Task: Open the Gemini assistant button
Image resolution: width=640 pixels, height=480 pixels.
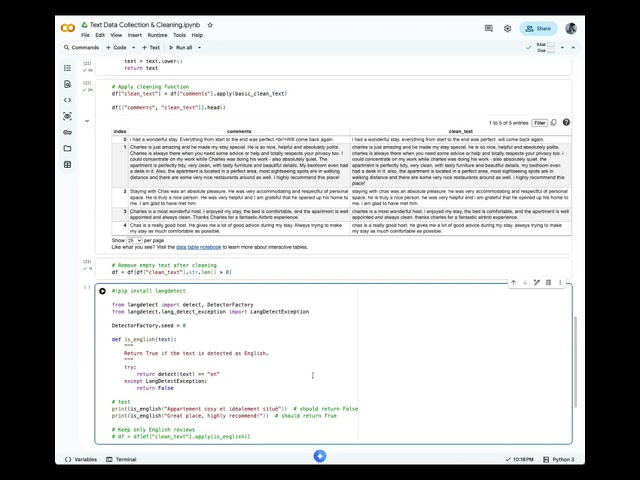Action: [x=320, y=456]
